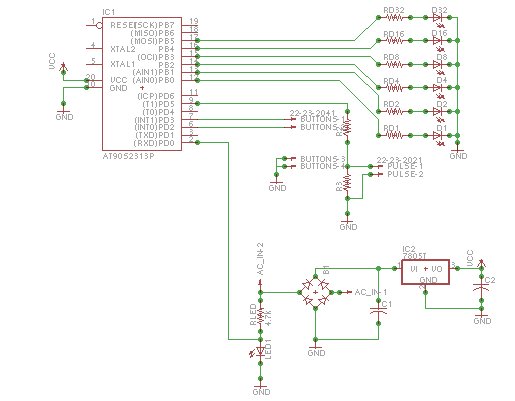Viewport: 515px width, 401px height.
Task: Click the (OCI)PB3 pin label
Action: tap(156, 57)
